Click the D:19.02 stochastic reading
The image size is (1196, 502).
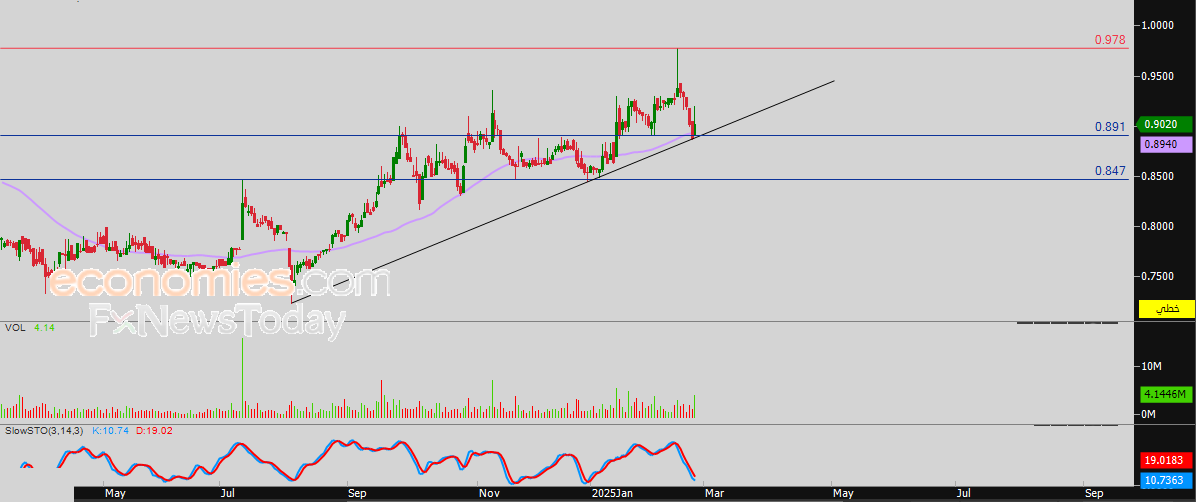pos(155,432)
